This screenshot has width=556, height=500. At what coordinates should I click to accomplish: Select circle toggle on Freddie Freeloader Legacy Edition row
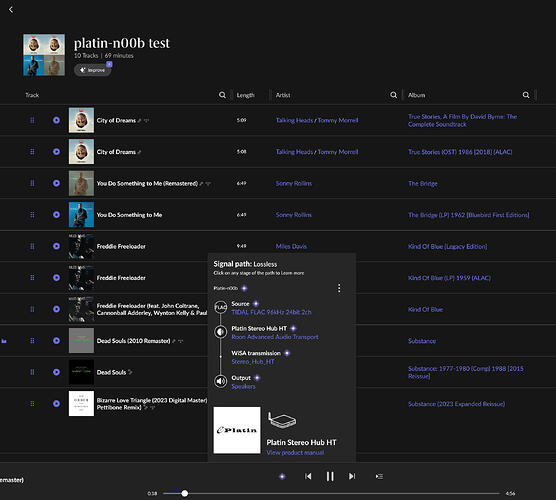pos(56,246)
